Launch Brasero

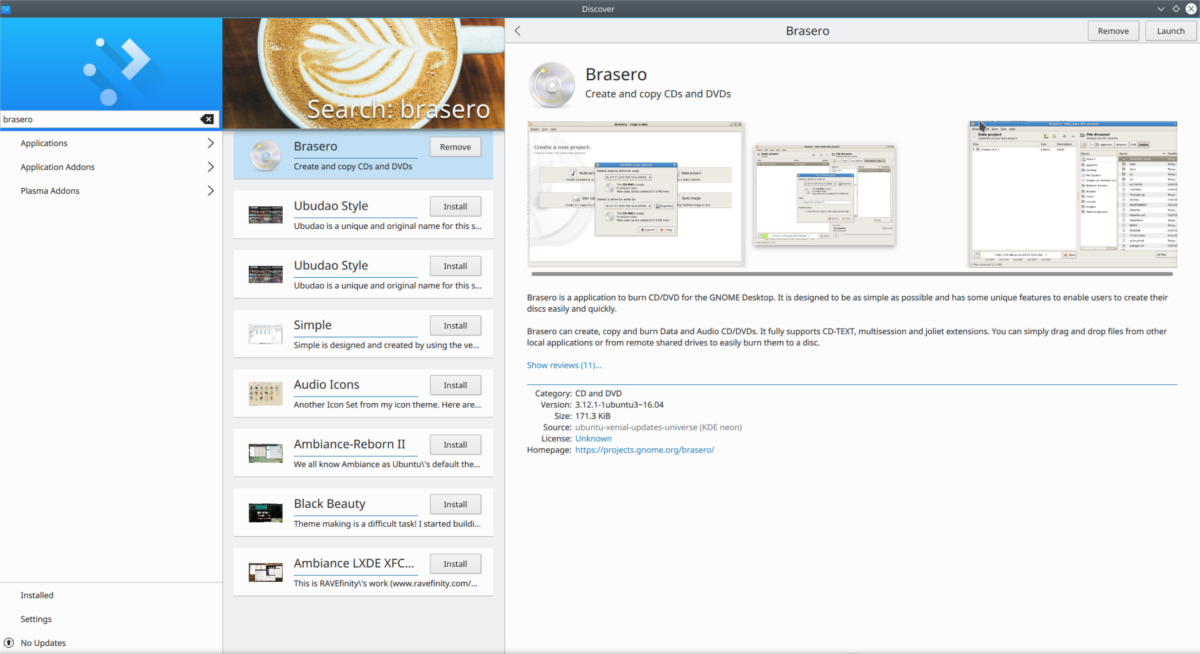click(x=1170, y=31)
